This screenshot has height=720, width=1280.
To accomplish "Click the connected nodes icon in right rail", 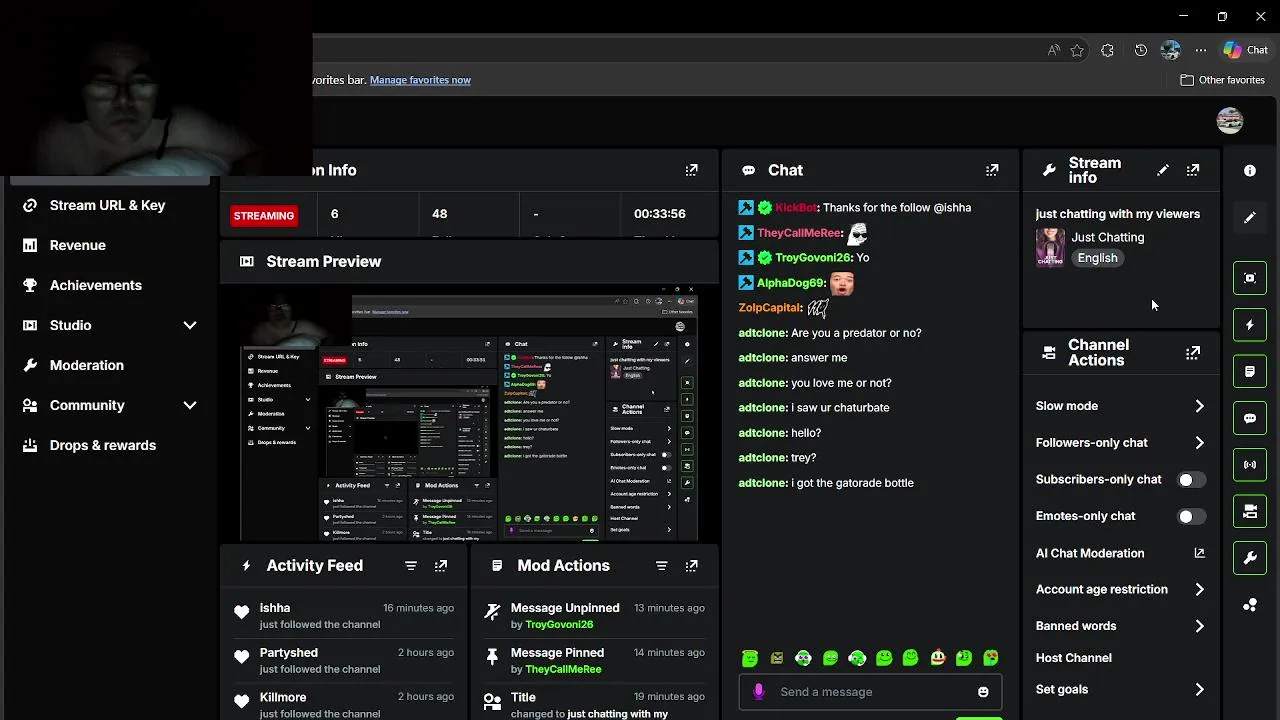I will click(1250, 605).
